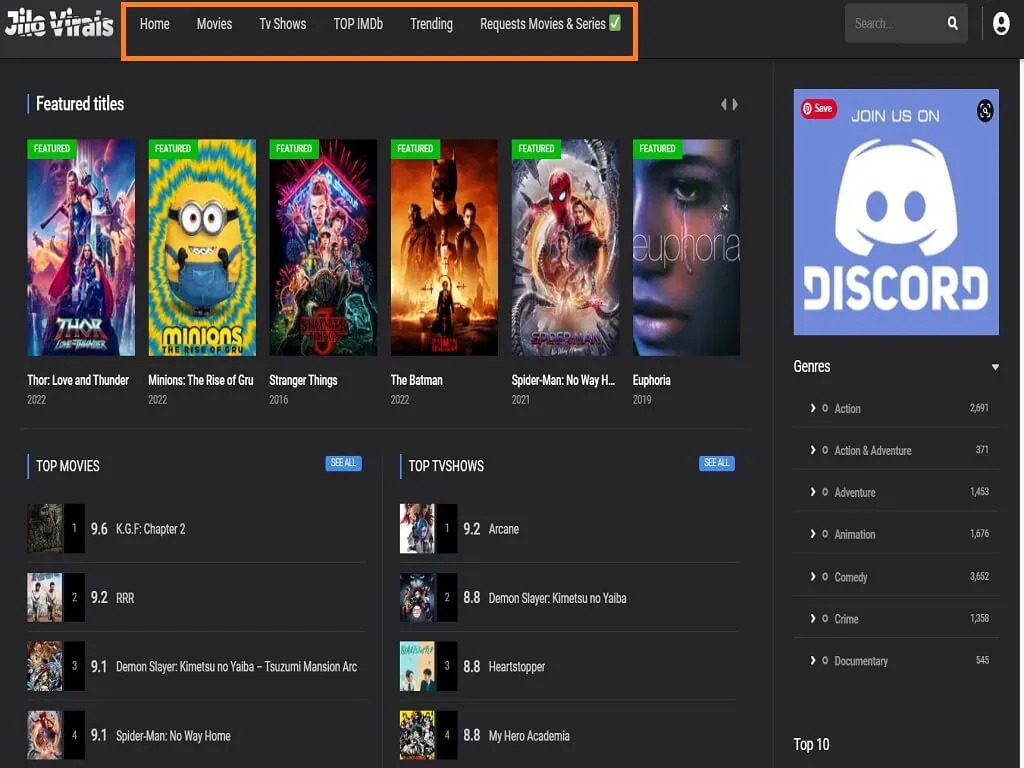Click the RRR thumbnail image

tap(45, 598)
